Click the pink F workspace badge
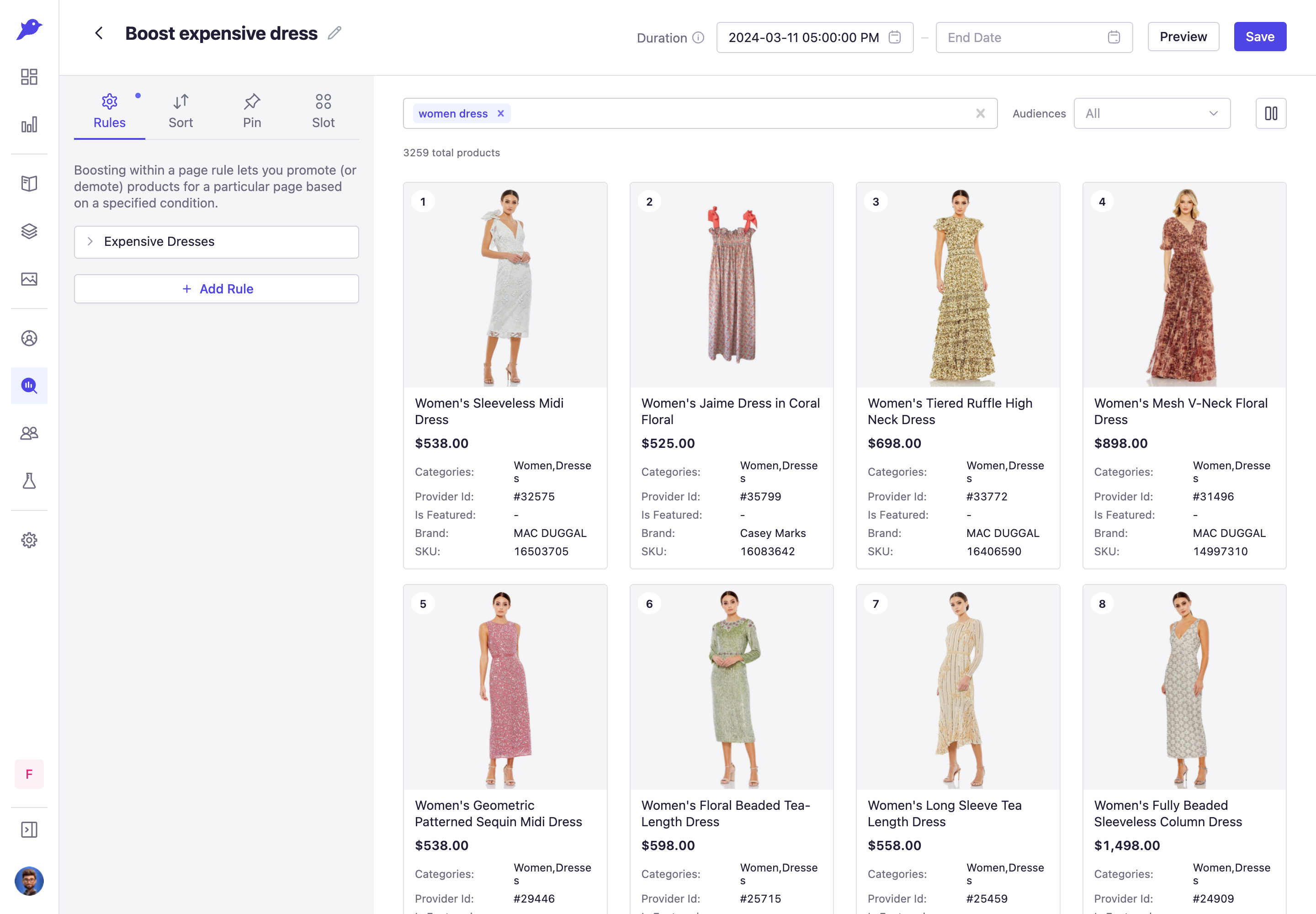The height and width of the screenshot is (914, 1316). pyautogui.click(x=29, y=774)
